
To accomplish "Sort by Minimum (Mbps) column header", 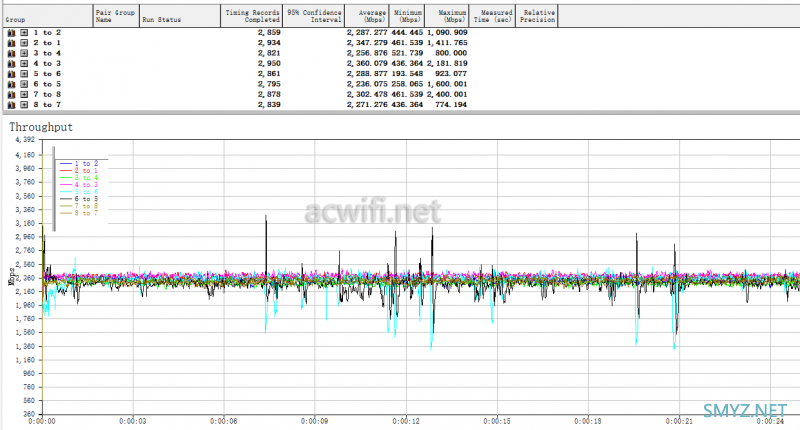I will pos(407,16).
